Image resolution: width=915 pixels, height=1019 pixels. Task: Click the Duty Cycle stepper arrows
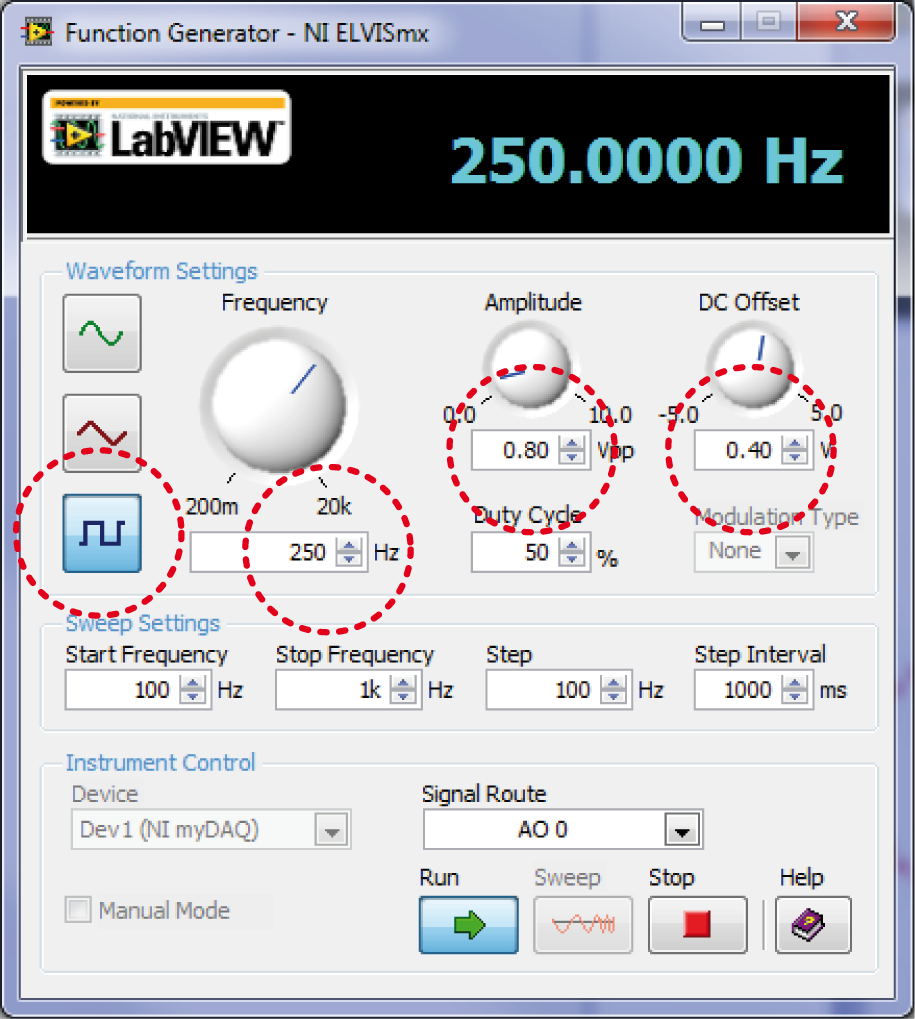(x=572, y=552)
